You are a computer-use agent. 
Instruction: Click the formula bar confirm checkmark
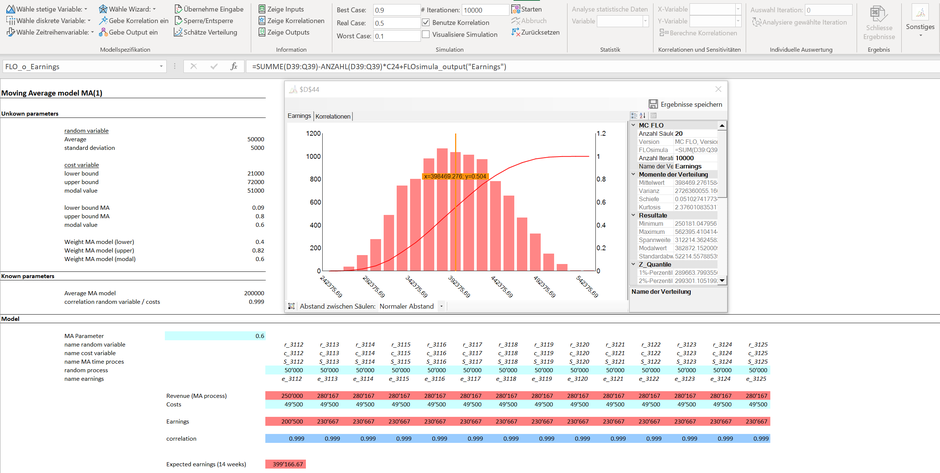[213, 67]
